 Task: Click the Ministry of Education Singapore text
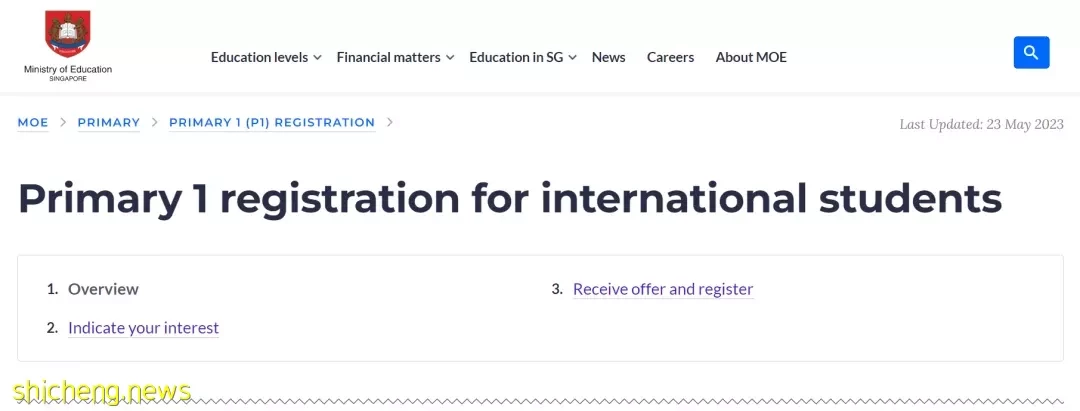[x=68, y=73]
